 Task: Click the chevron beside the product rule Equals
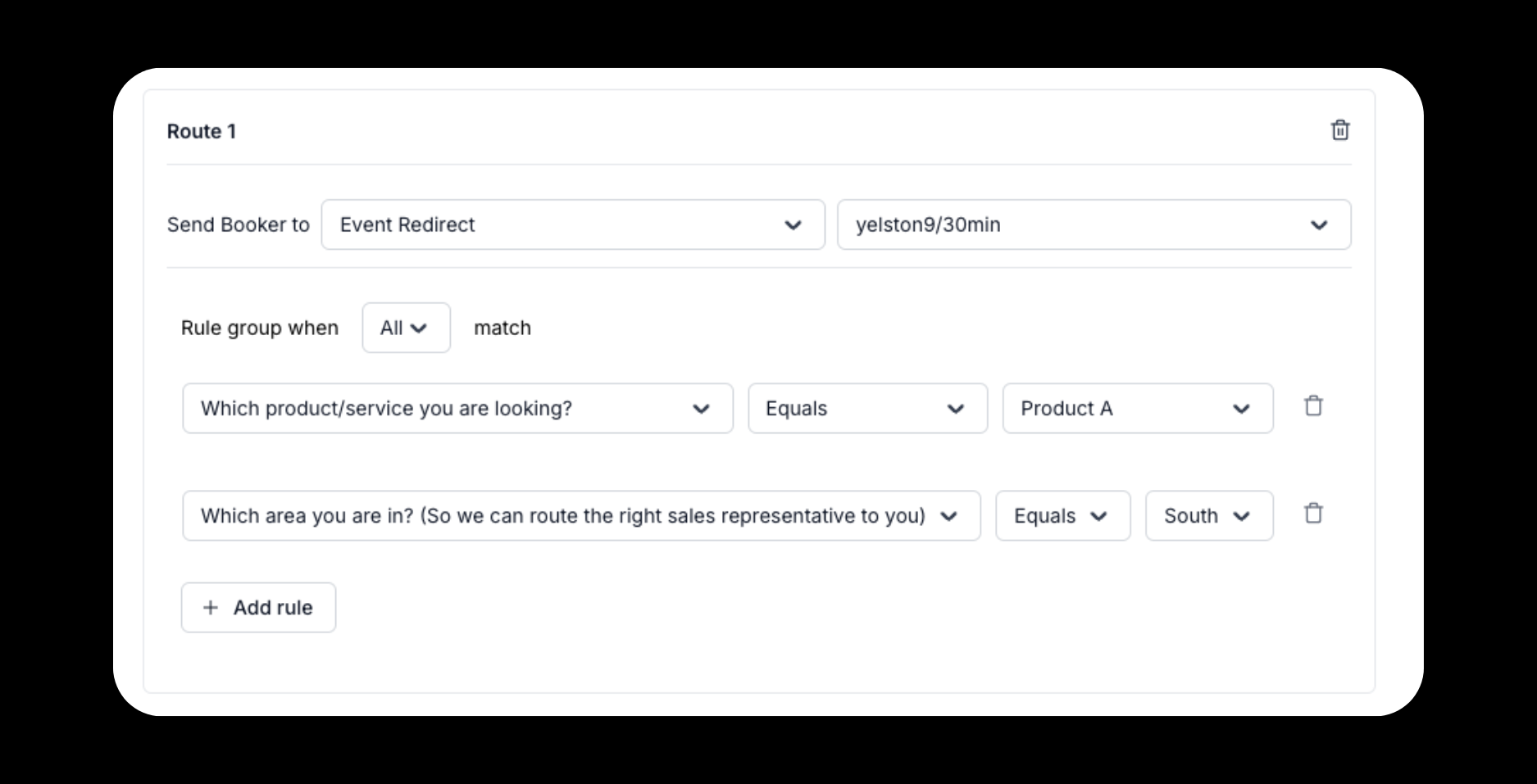tap(955, 409)
